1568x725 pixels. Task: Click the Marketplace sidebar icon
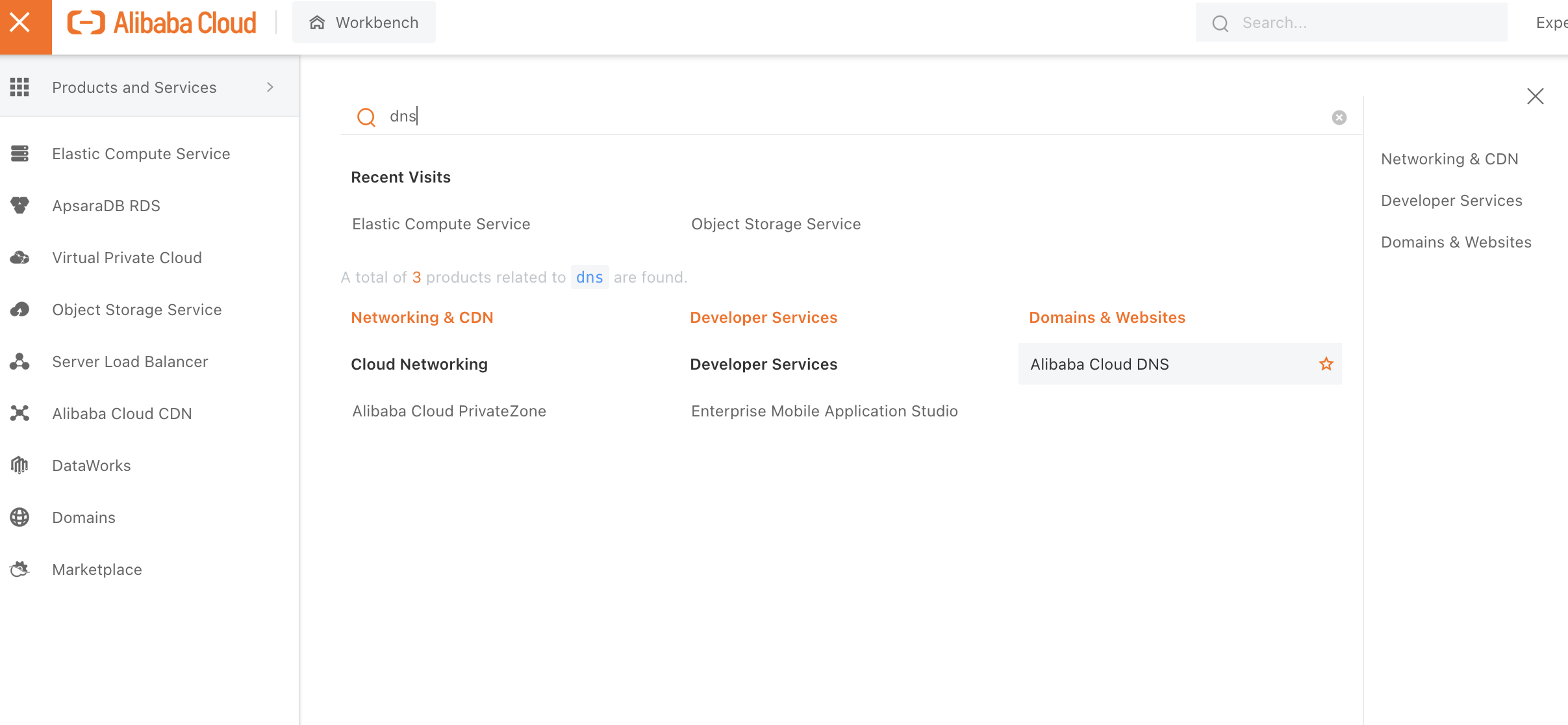[19, 569]
